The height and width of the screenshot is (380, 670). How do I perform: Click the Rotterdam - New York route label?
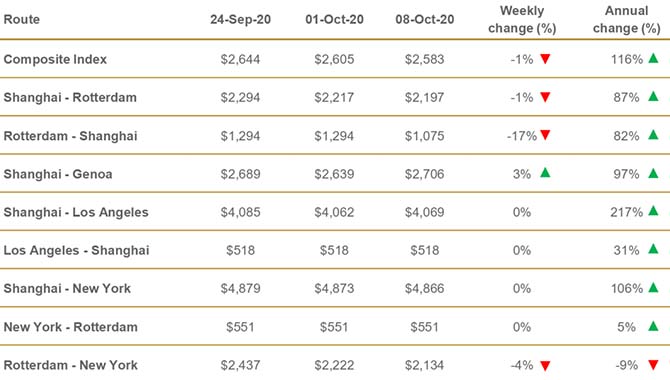click(71, 365)
